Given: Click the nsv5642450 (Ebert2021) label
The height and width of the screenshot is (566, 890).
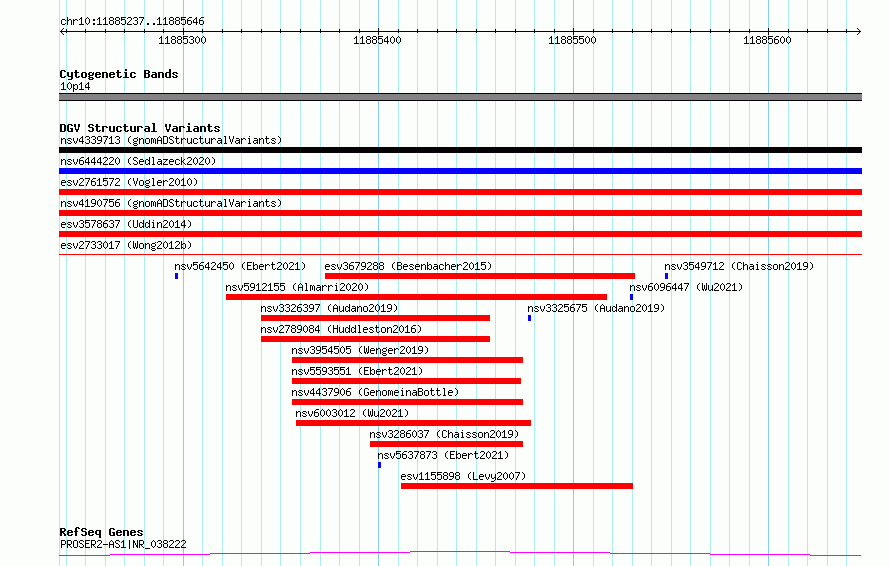Looking at the screenshot, I should (x=240, y=266).
